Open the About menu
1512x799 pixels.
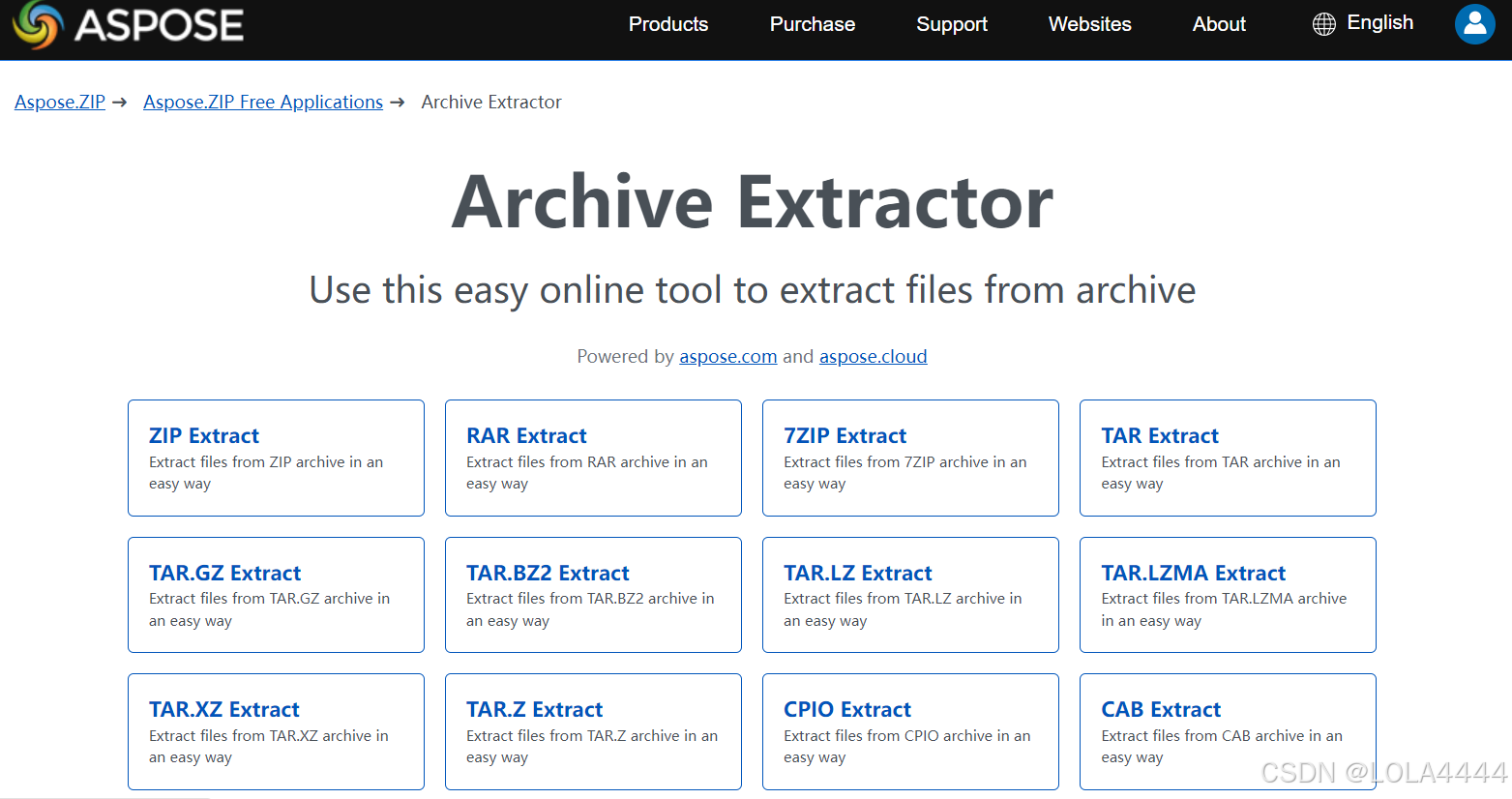click(x=1219, y=24)
